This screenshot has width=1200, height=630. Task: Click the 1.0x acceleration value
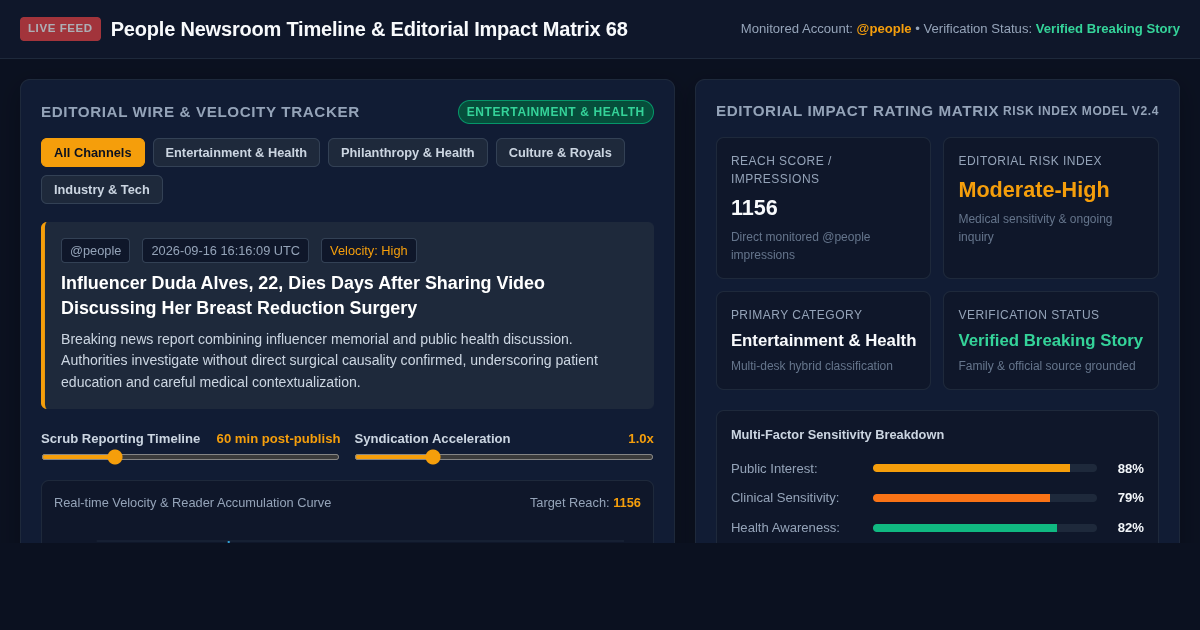tap(641, 438)
